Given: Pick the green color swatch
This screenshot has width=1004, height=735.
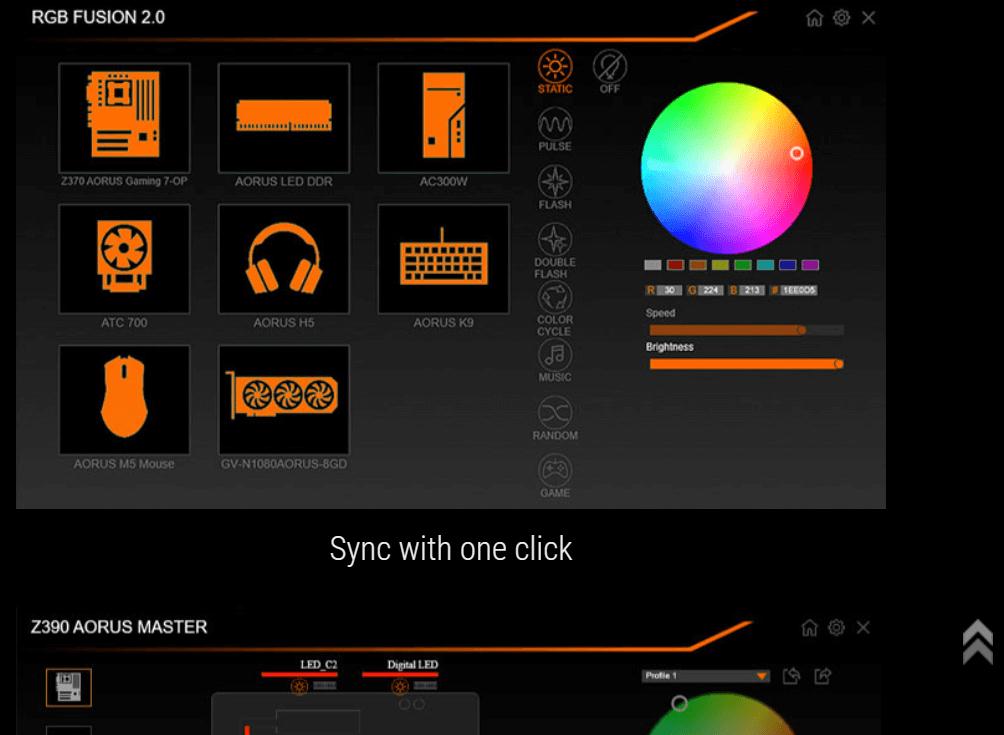Looking at the screenshot, I should [743, 265].
